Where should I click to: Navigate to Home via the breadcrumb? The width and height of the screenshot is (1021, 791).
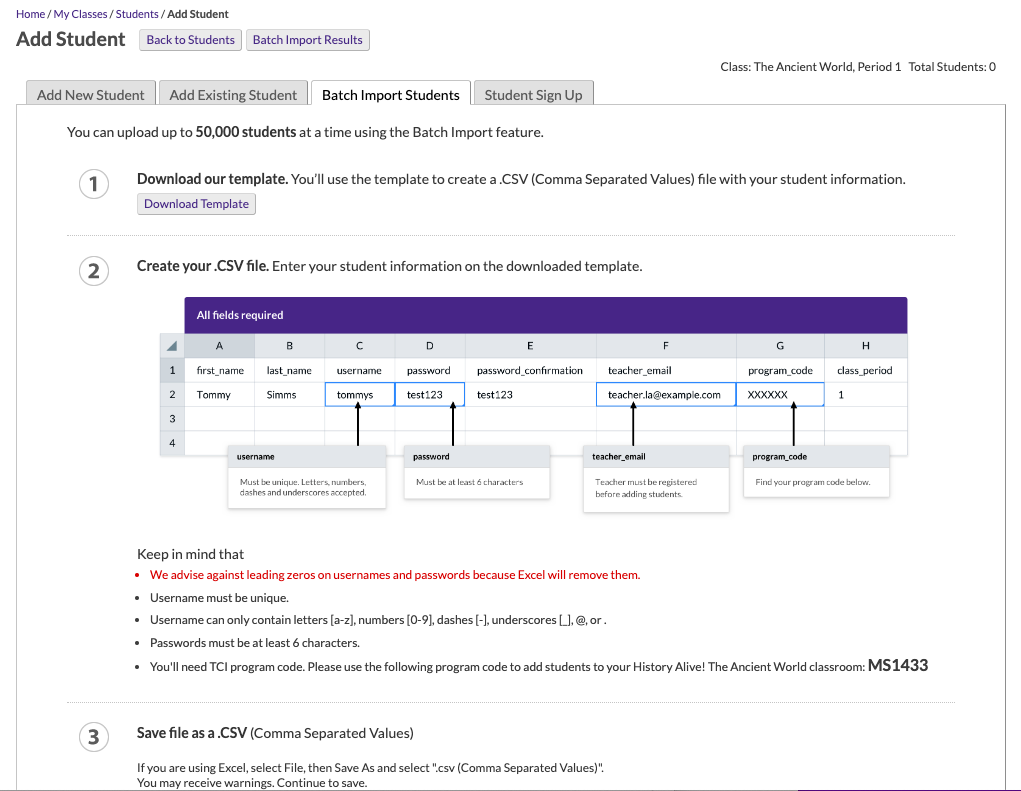point(30,14)
